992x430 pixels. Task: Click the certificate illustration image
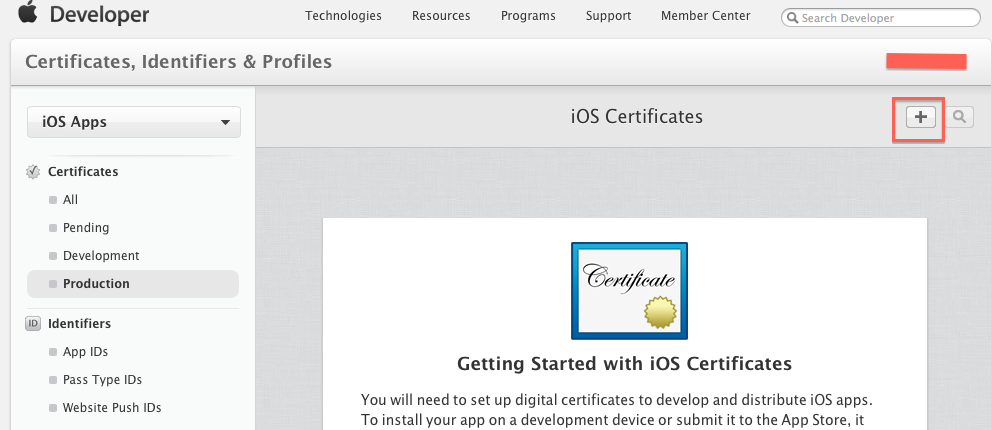pos(629,291)
